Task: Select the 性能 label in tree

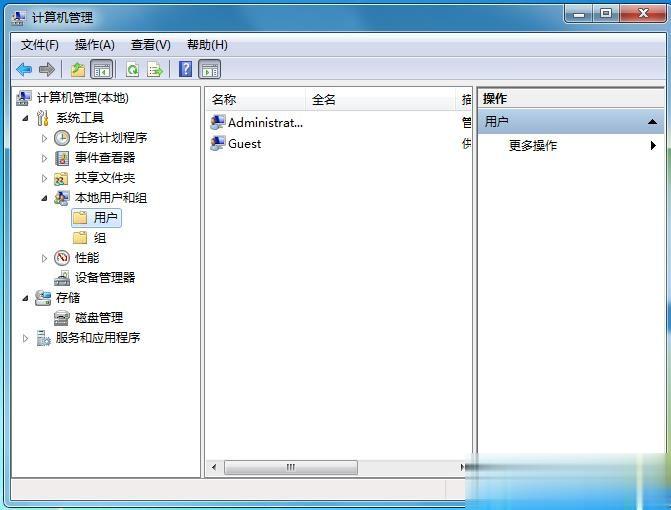Action: (87, 258)
